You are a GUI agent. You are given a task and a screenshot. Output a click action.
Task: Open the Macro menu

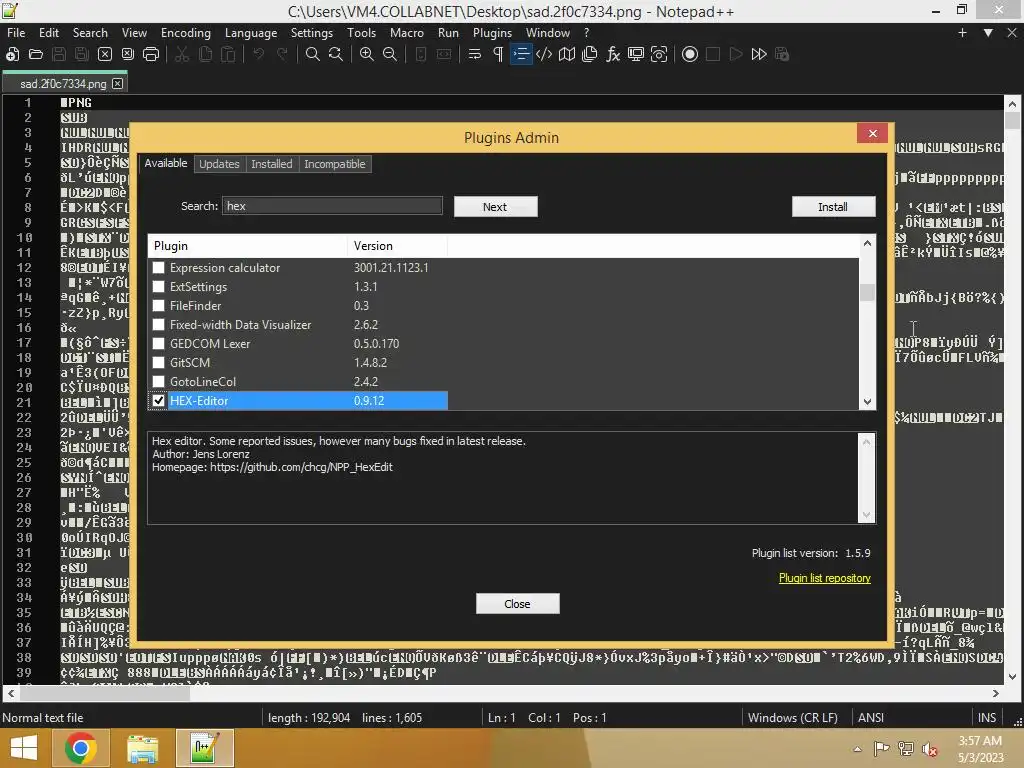pyautogui.click(x=407, y=33)
